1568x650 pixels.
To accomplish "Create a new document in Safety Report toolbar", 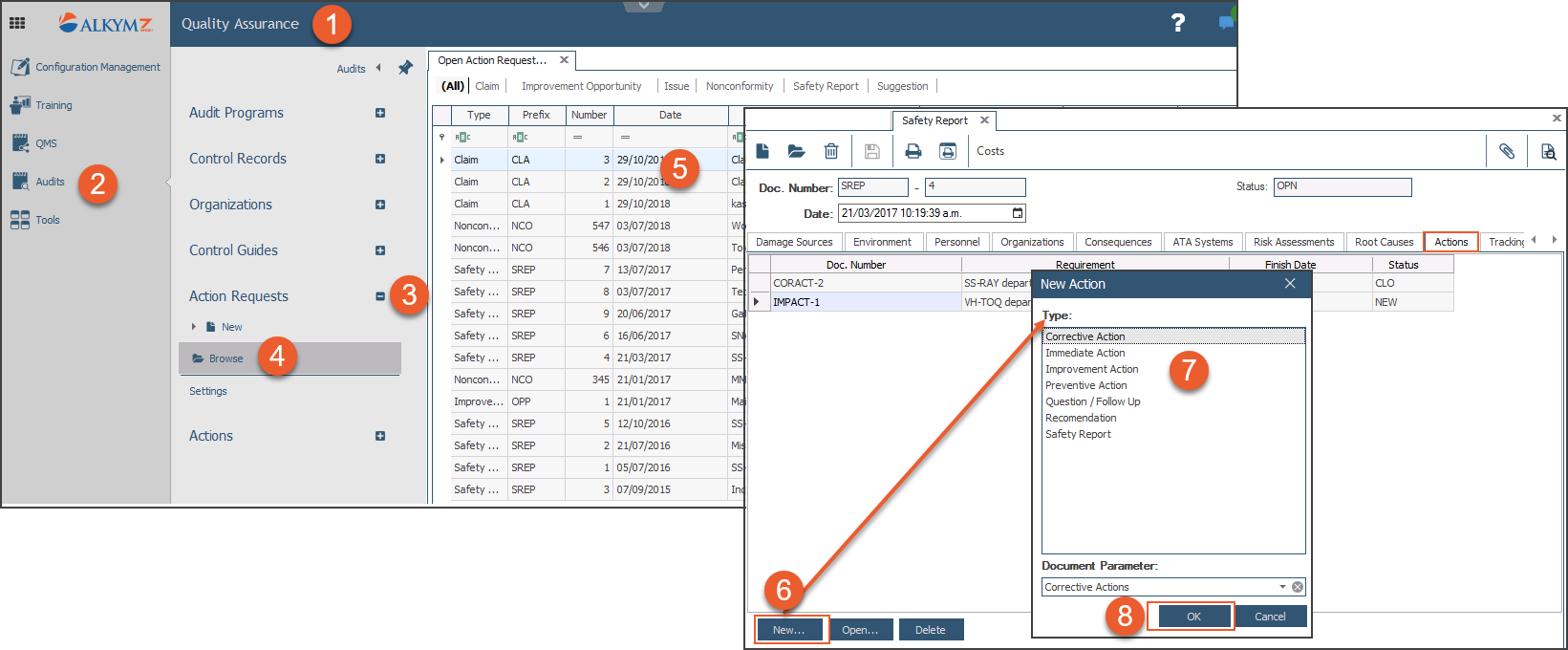I will tap(763, 151).
